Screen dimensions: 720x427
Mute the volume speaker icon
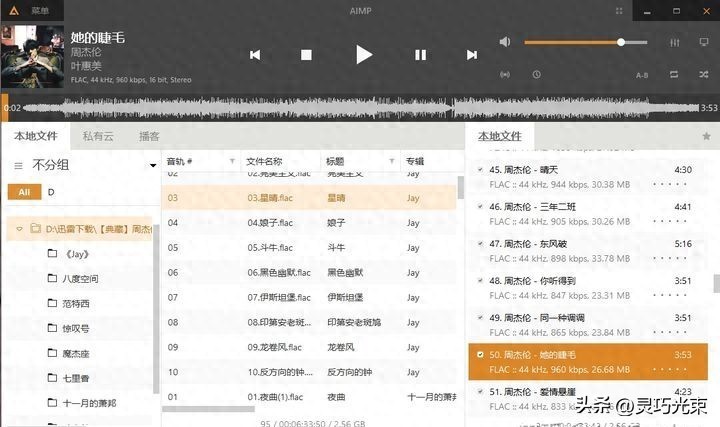pos(505,42)
